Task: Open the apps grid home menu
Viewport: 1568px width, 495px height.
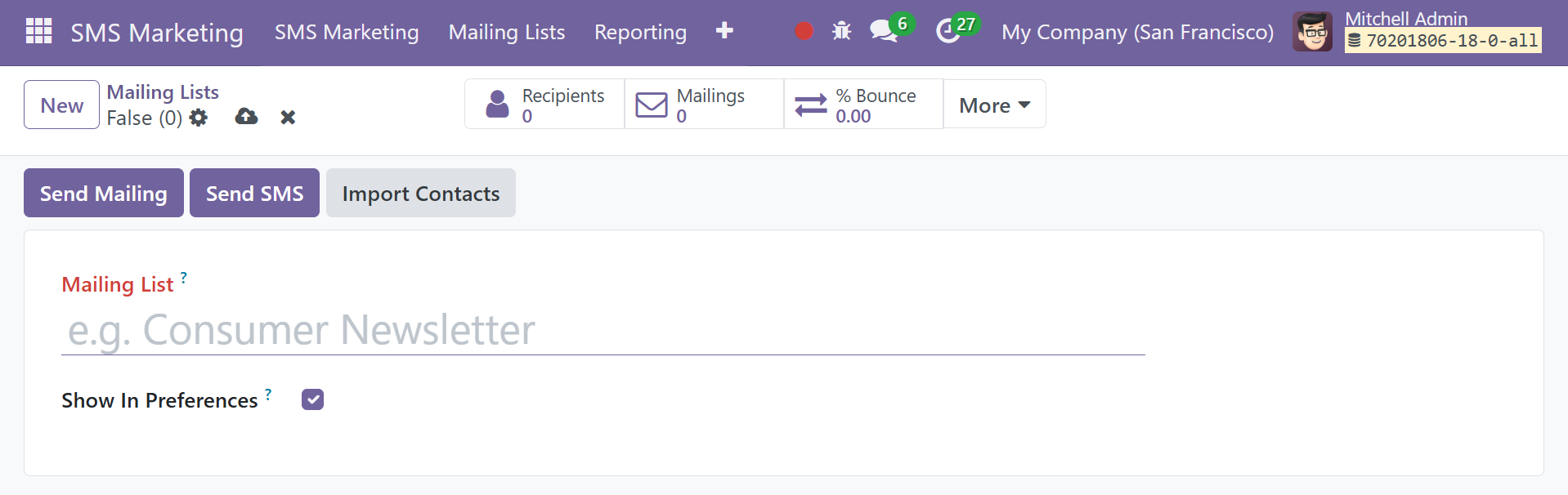Action: click(x=38, y=31)
